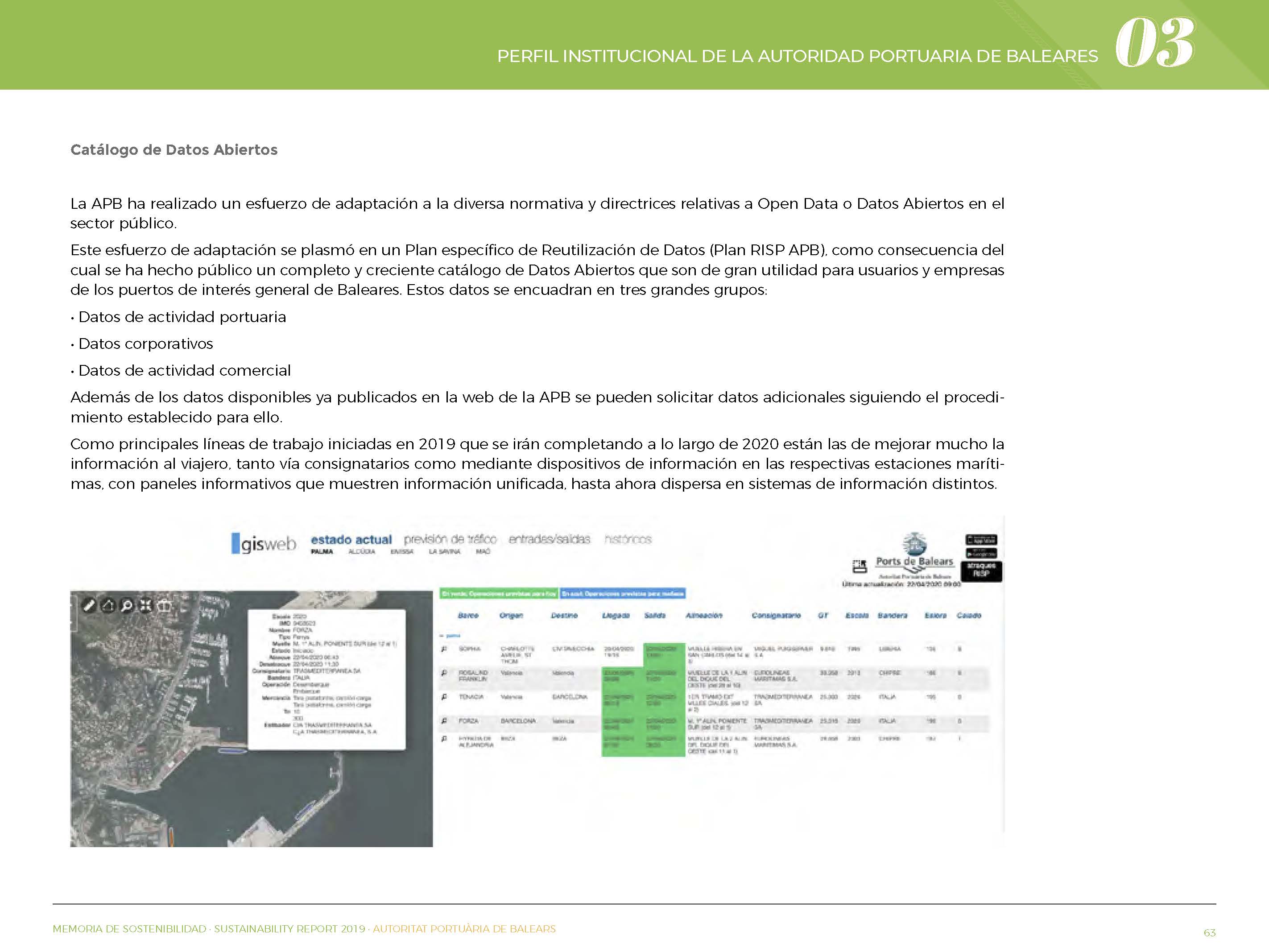Open the históricos tab
Viewport: 1269px width, 952px height.
tap(628, 539)
